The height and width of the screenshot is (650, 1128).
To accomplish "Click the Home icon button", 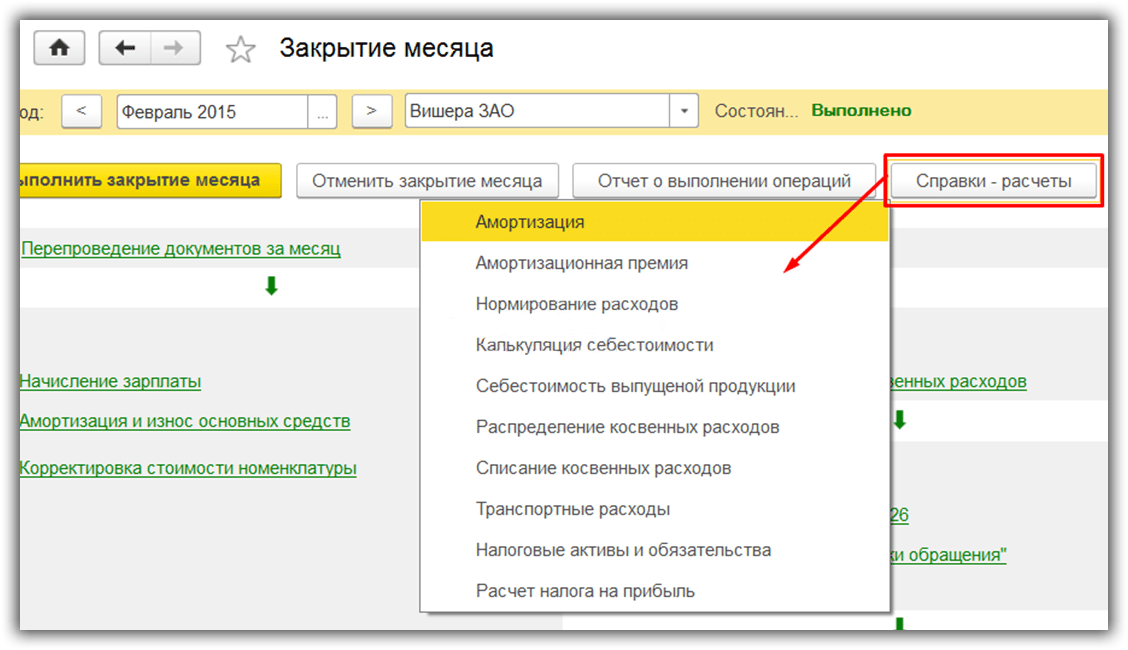I will 60,48.
